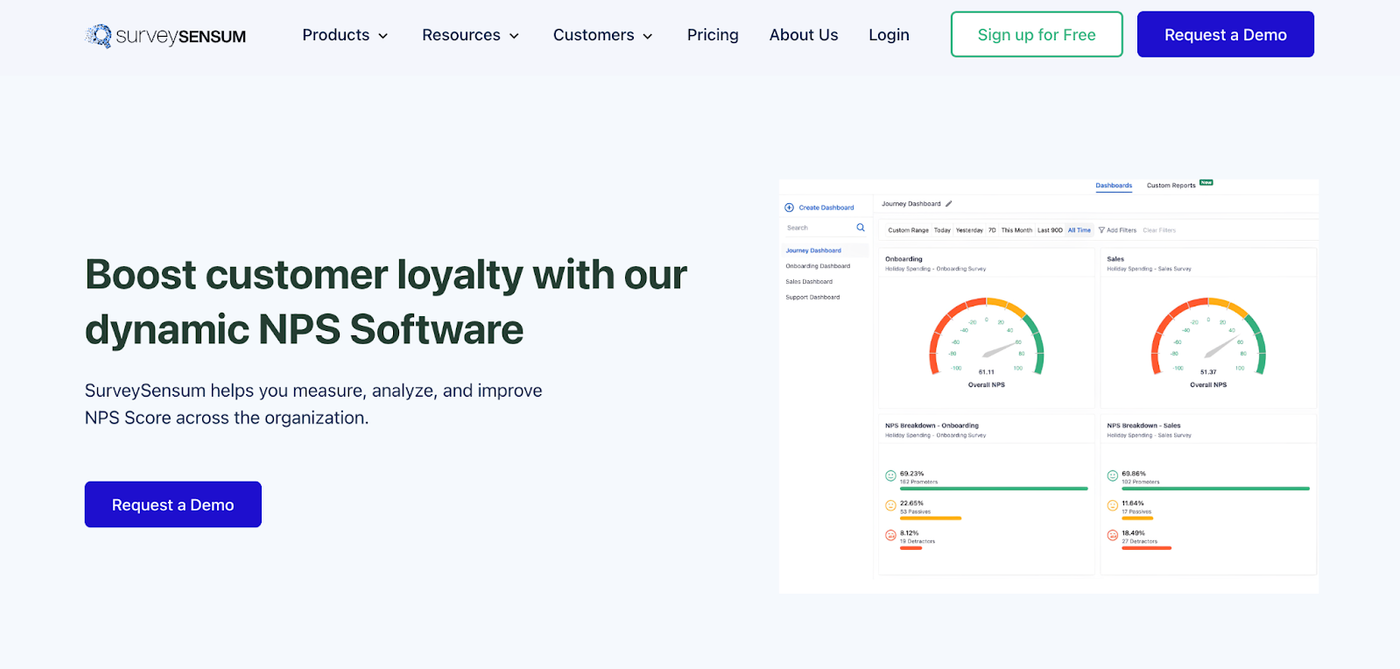Click the Journey Dashboard page title

(911, 204)
